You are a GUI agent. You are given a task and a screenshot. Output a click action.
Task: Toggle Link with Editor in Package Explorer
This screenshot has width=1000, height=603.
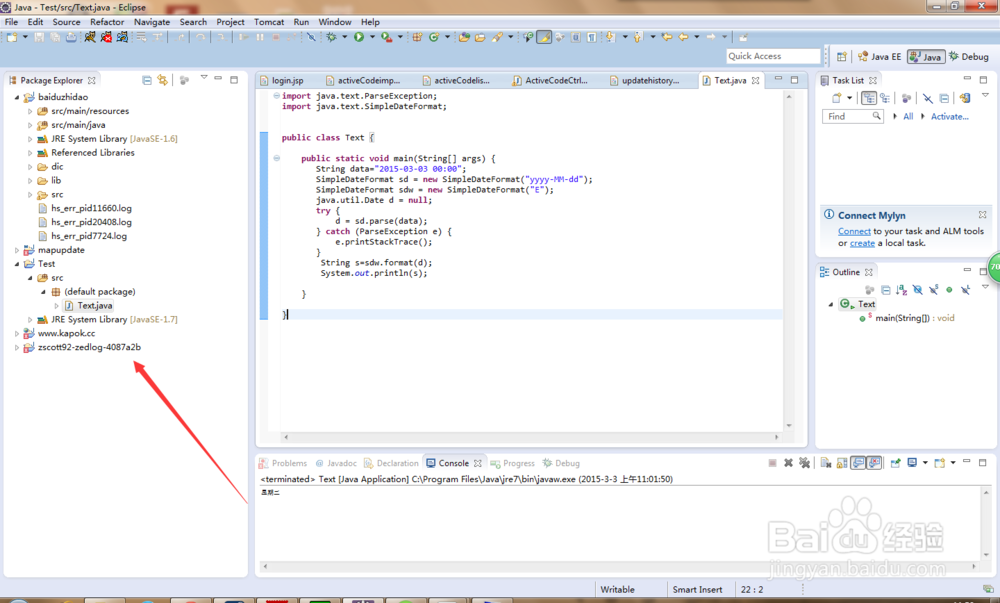pos(163,80)
